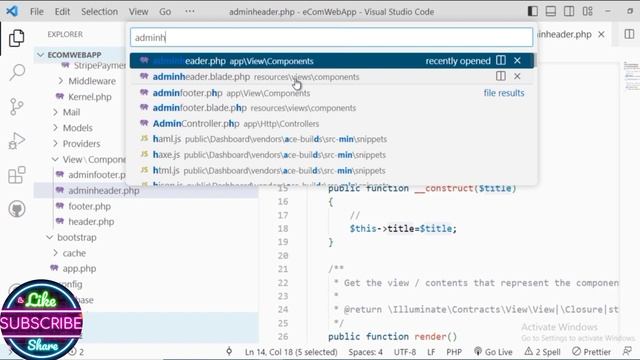640x360 pixels.
Task: Toggle the primary side bar layout icon
Action: 532,11
